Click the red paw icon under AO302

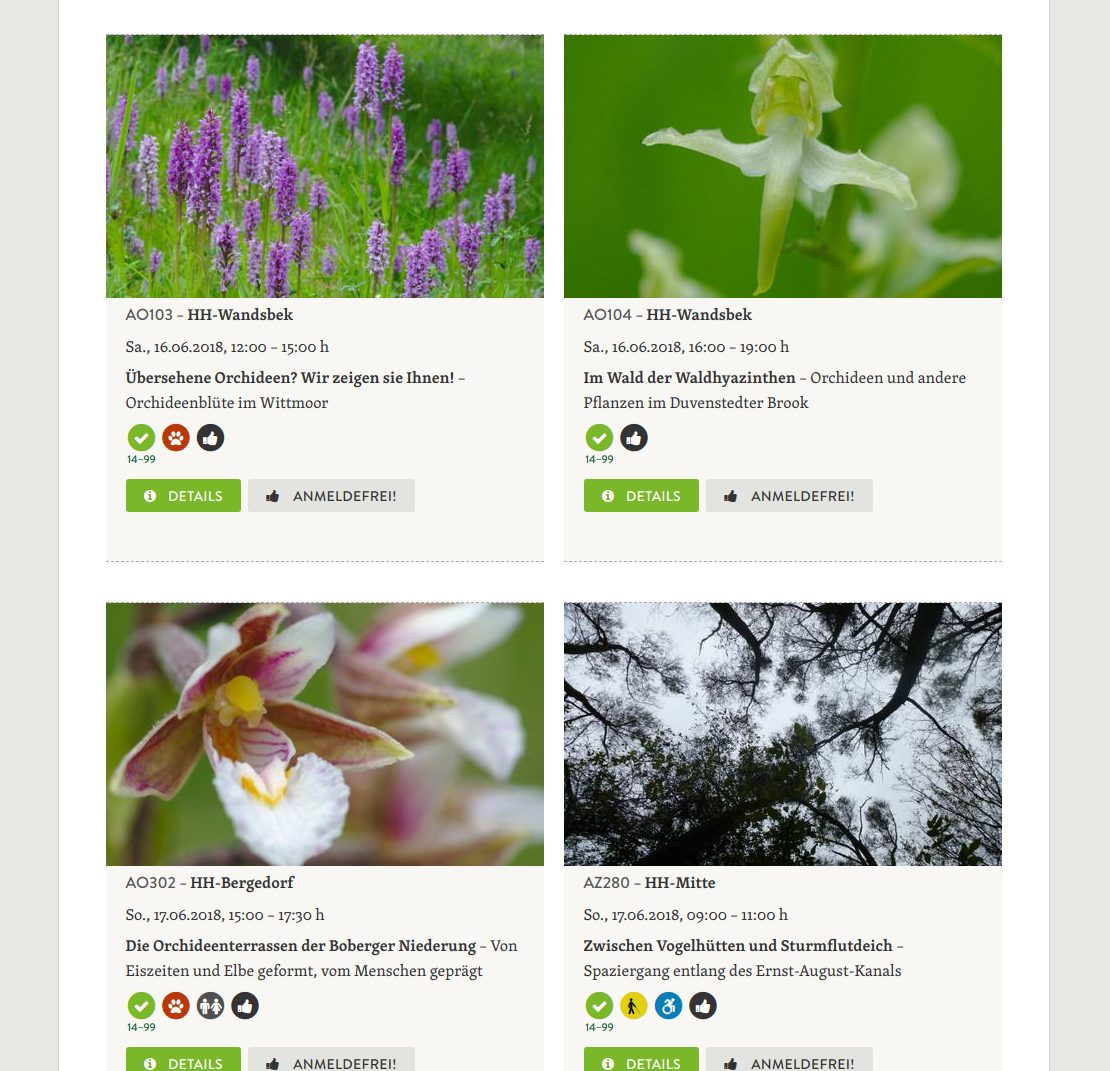176,1005
